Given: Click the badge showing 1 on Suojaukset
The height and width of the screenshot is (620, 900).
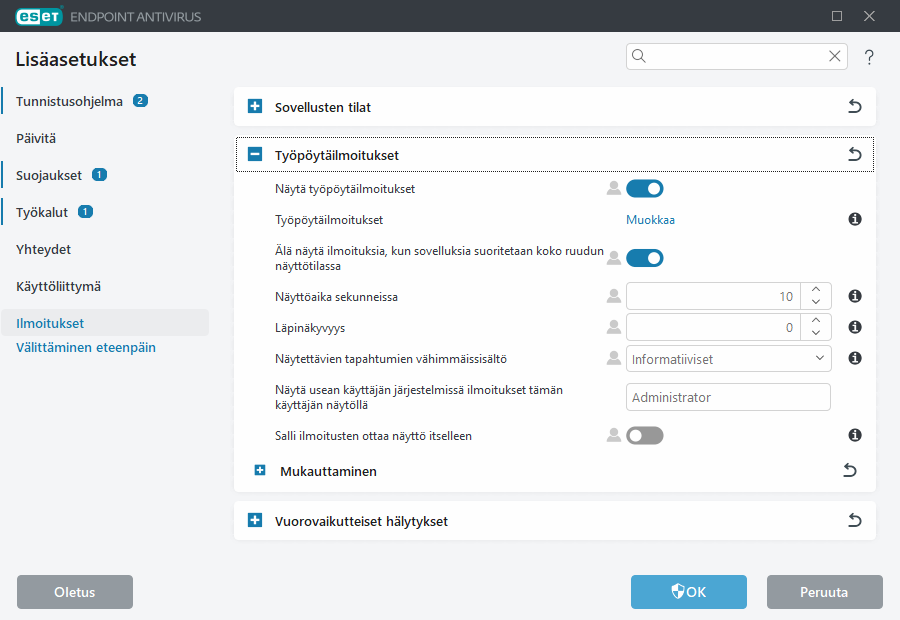Looking at the screenshot, I should [x=99, y=175].
